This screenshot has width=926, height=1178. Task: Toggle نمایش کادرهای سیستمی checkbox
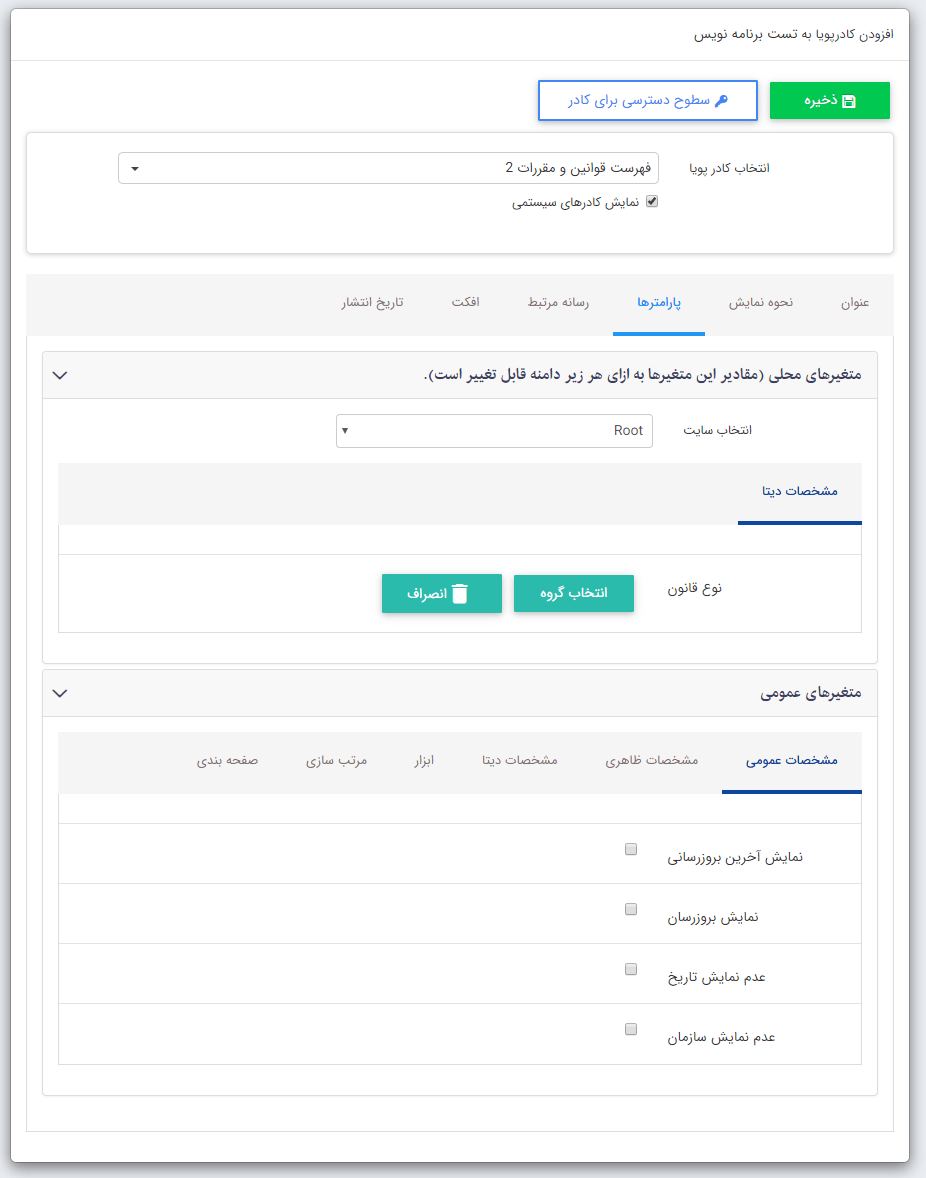(652, 200)
